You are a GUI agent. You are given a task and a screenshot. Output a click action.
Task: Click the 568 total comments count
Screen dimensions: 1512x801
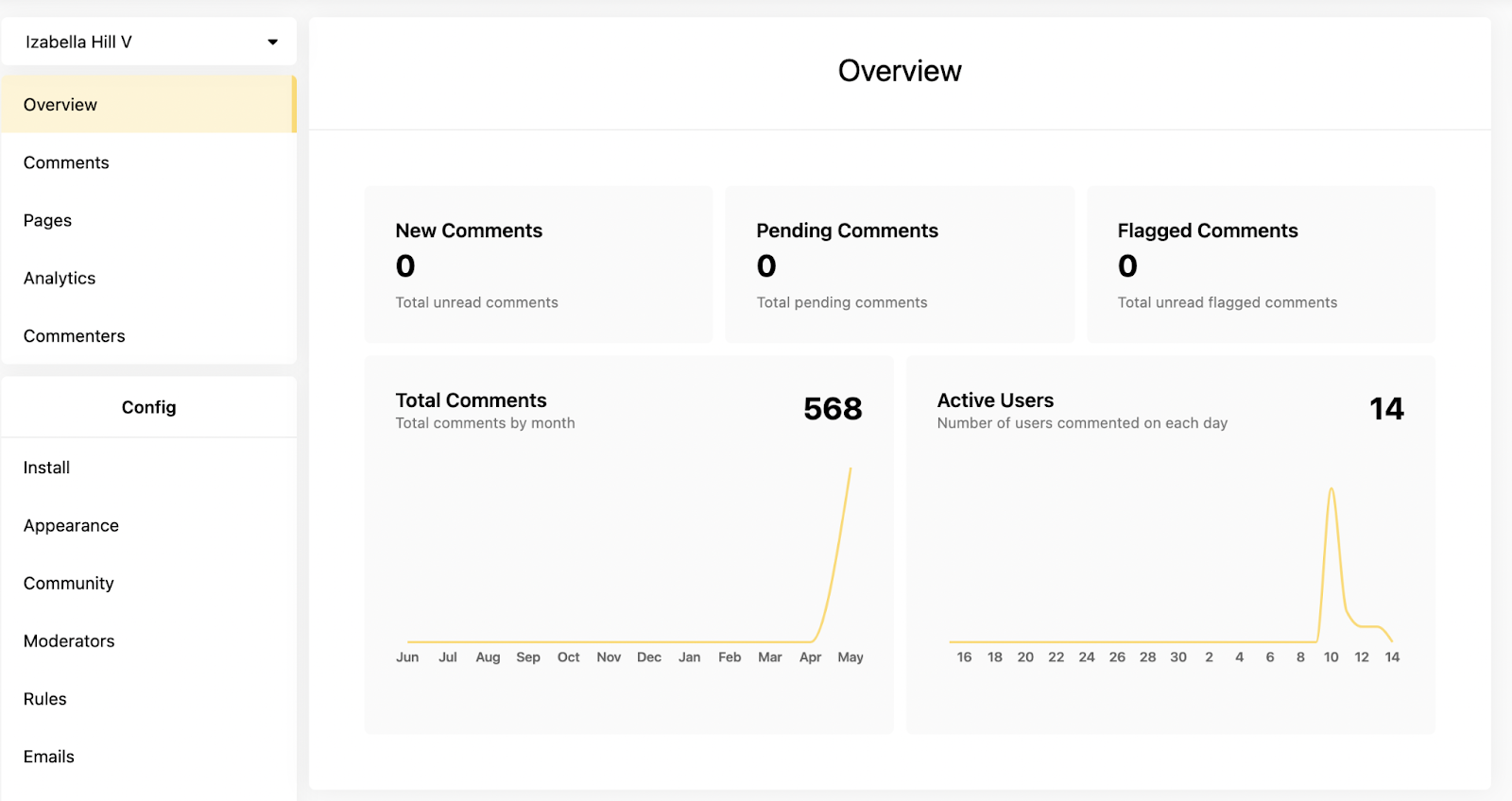pyautogui.click(x=833, y=409)
